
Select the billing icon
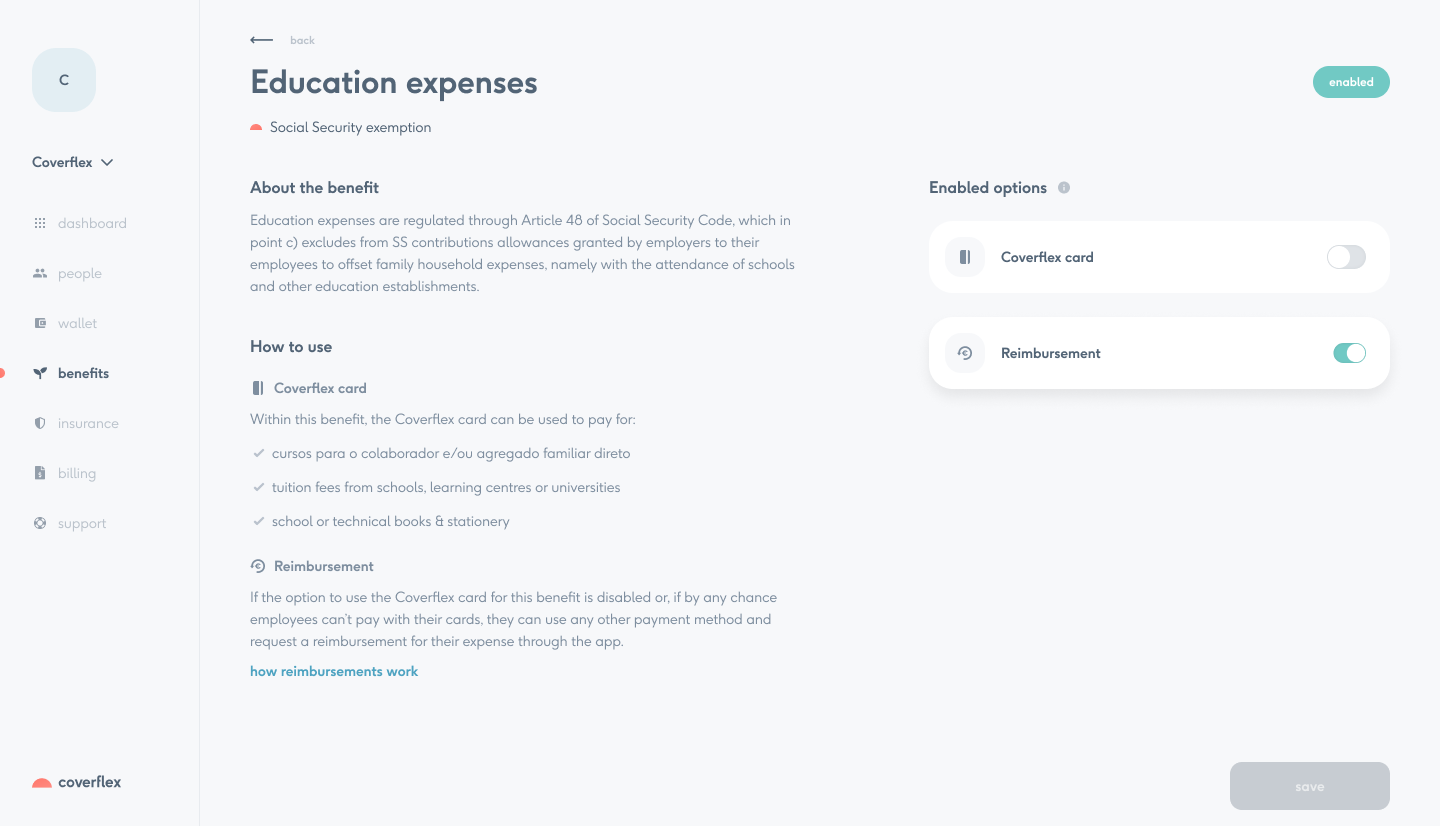[41, 473]
